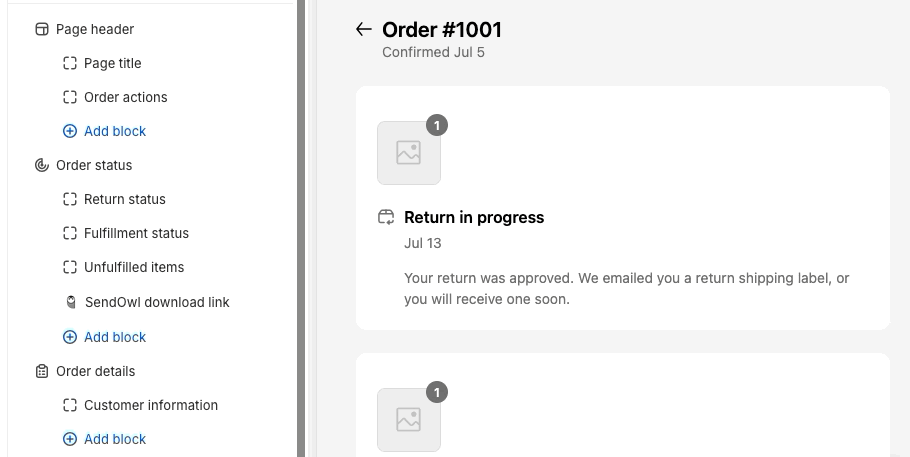Click the Page title block icon
The image size is (910, 457).
70,63
